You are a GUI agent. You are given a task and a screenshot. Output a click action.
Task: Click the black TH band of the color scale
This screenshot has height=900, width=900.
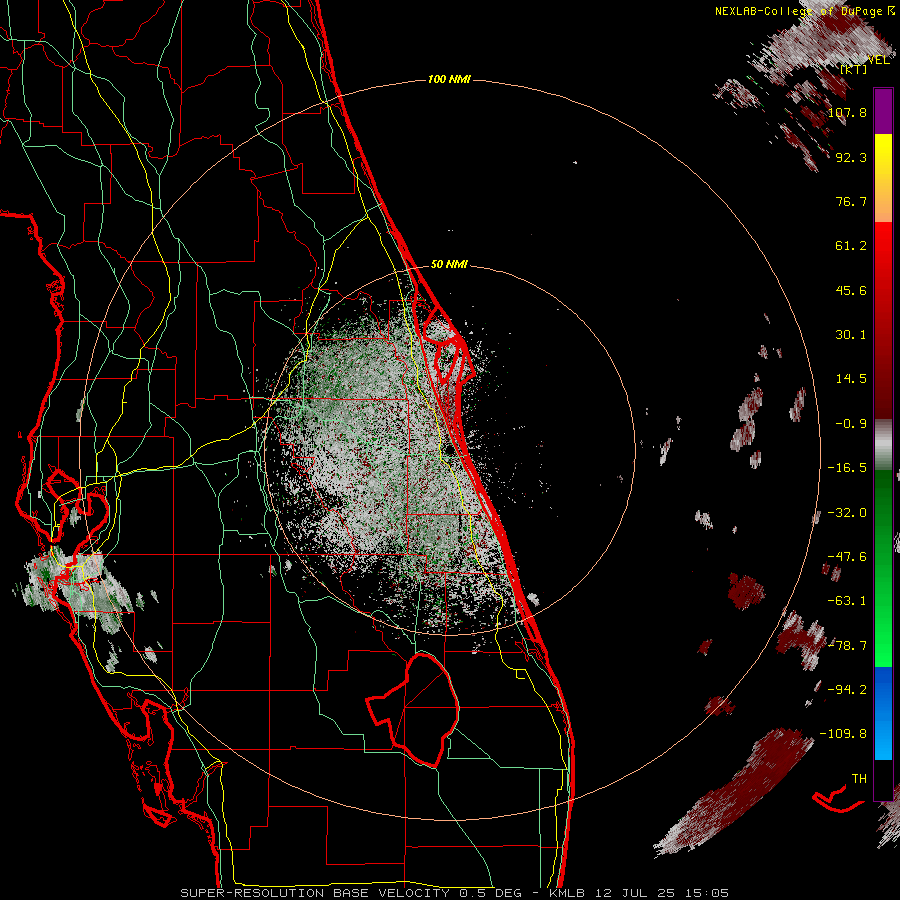pyautogui.click(x=883, y=779)
